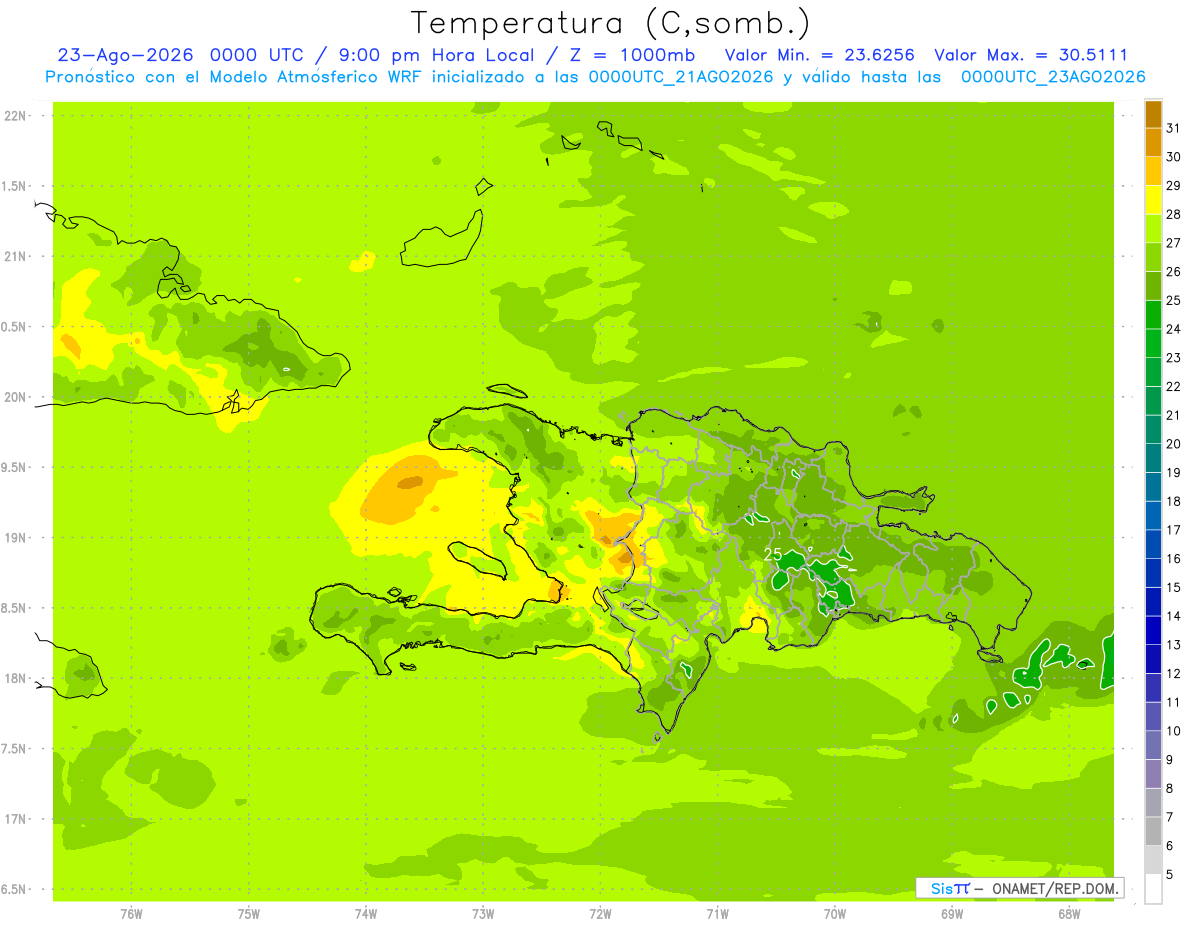Click the 0000UTC_23AGO2026 valid-until time
Screen dimensions: 1200x927
click(1053, 76)
